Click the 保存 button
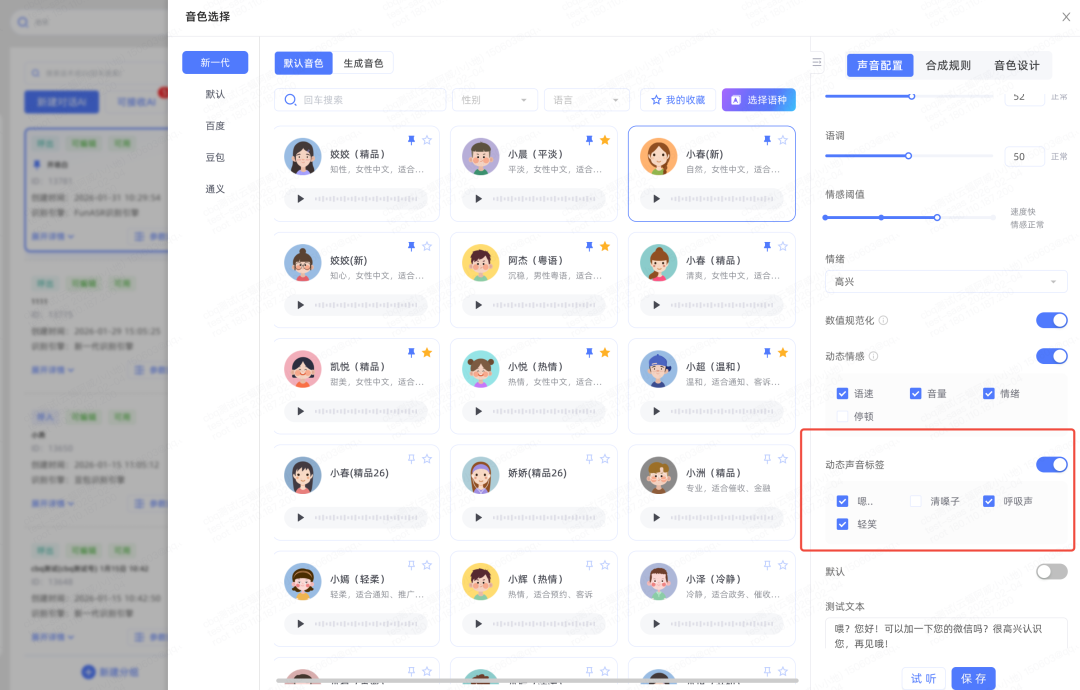 coord(973,678)
